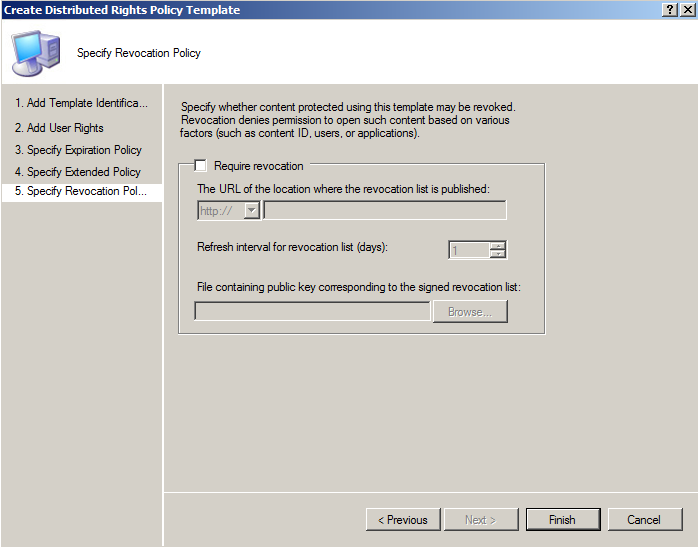This screenshot has width=698, height=547.
Task: Click the refresh interval days field
Action: [x=468, y=250]
